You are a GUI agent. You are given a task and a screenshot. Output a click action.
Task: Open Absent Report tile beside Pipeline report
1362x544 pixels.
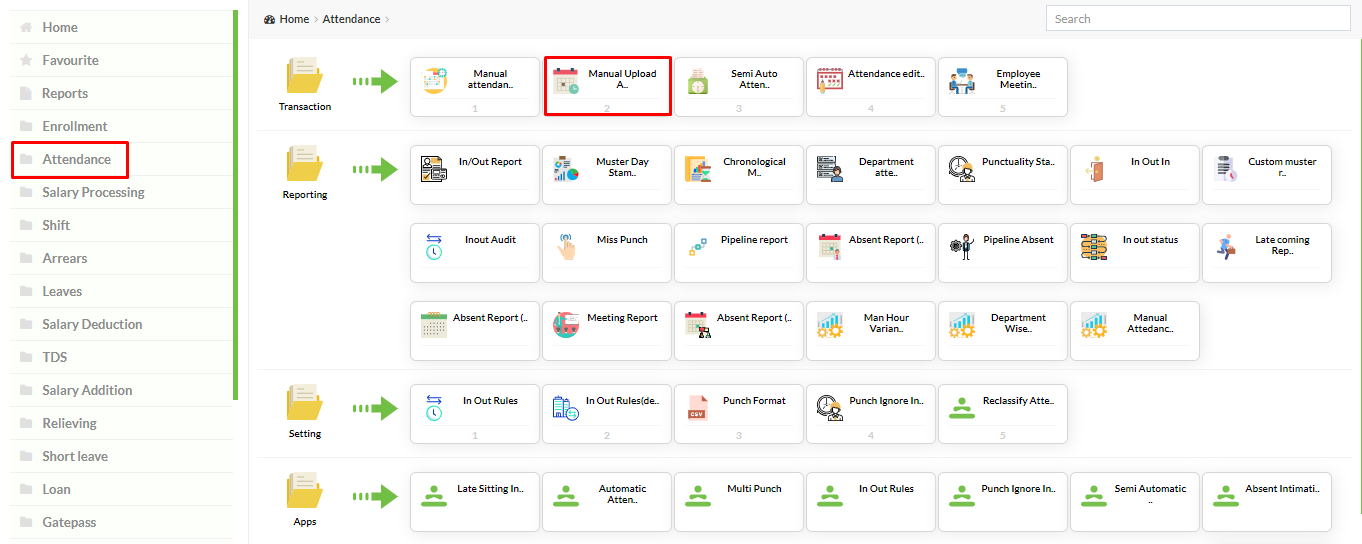pyautogui.click(x=871, y=252)
